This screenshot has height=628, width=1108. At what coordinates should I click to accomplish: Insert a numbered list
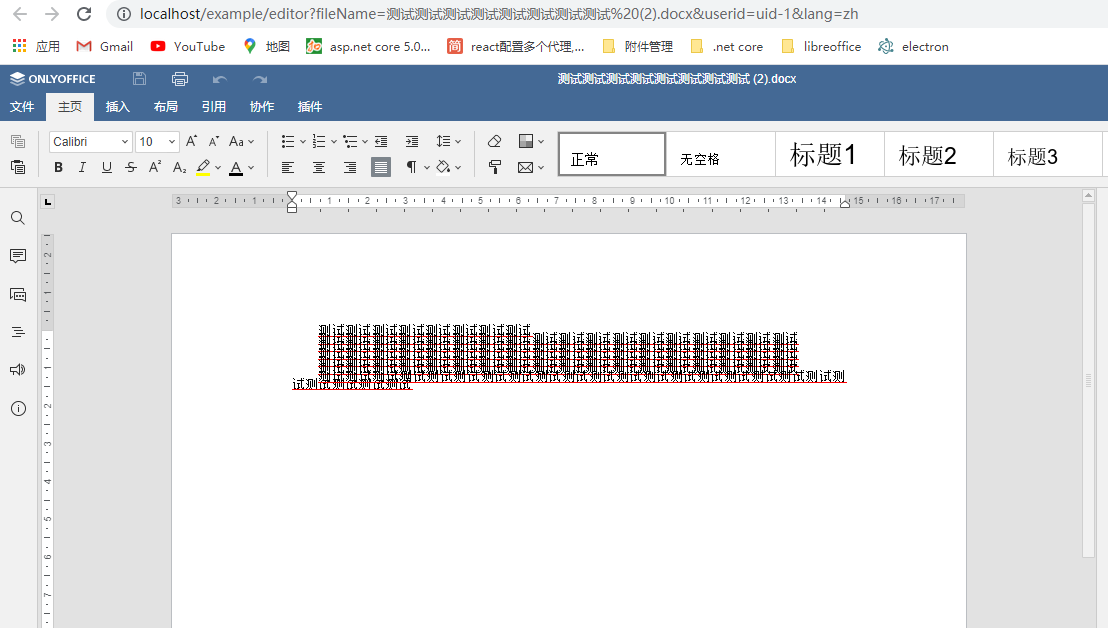tap(319, 141)
